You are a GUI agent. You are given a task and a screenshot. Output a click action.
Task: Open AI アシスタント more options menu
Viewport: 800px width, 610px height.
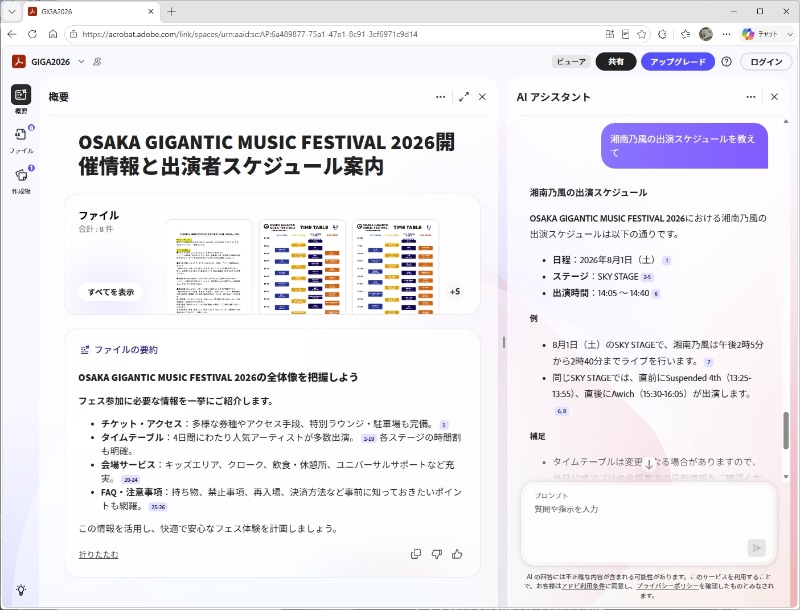[x=751, y=97]
